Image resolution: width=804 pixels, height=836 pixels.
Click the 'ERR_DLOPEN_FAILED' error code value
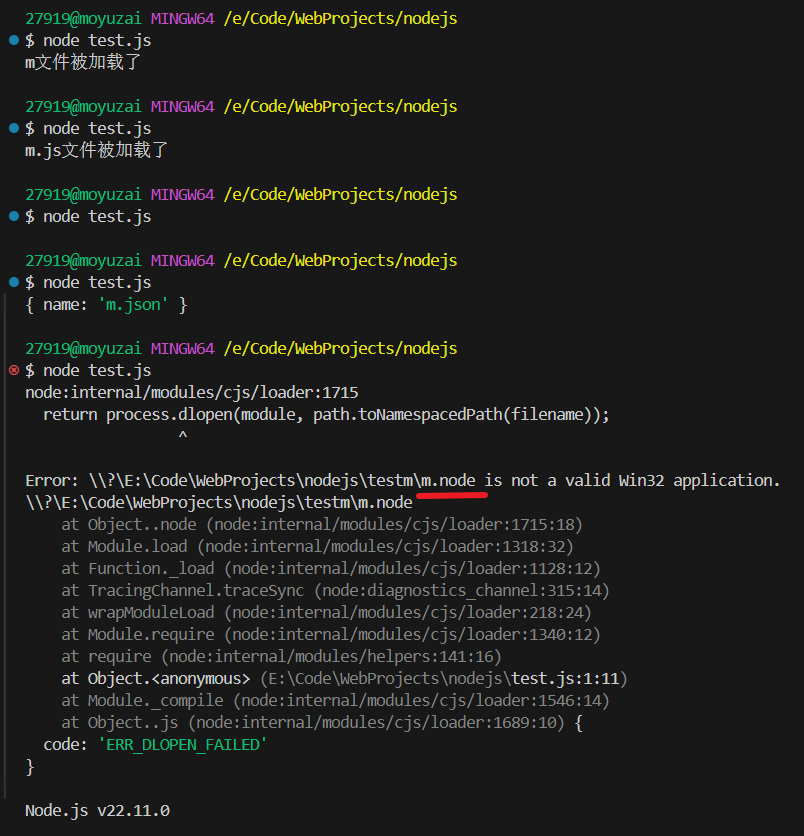coord(182,744)
